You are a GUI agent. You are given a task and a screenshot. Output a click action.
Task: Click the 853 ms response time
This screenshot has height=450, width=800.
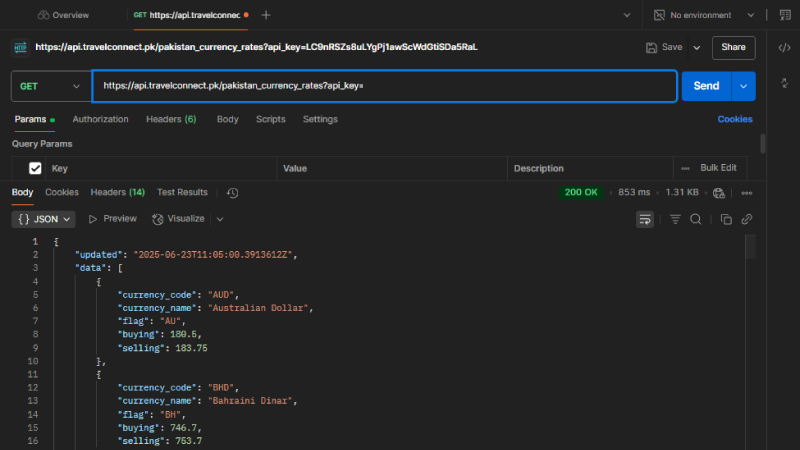[x=634, y=192]
